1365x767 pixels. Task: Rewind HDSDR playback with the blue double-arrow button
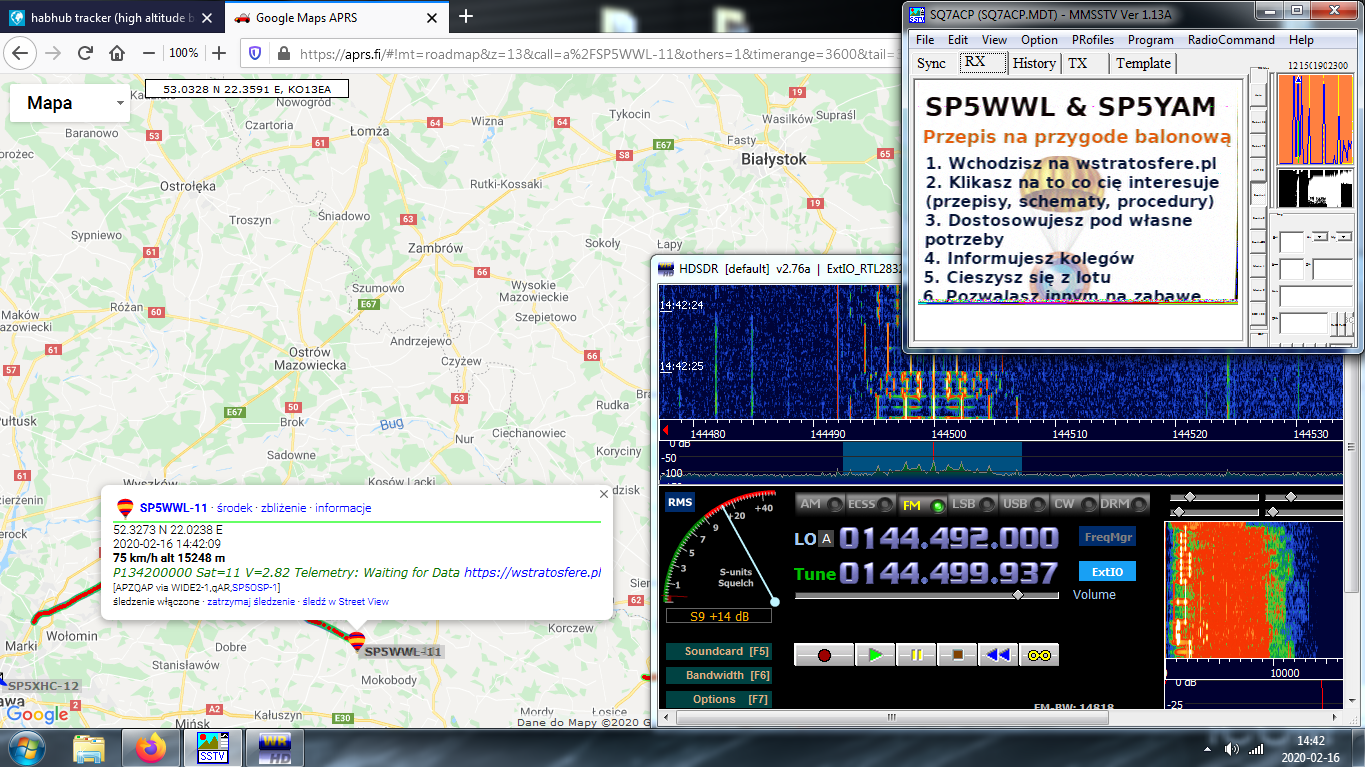(997, 655)
